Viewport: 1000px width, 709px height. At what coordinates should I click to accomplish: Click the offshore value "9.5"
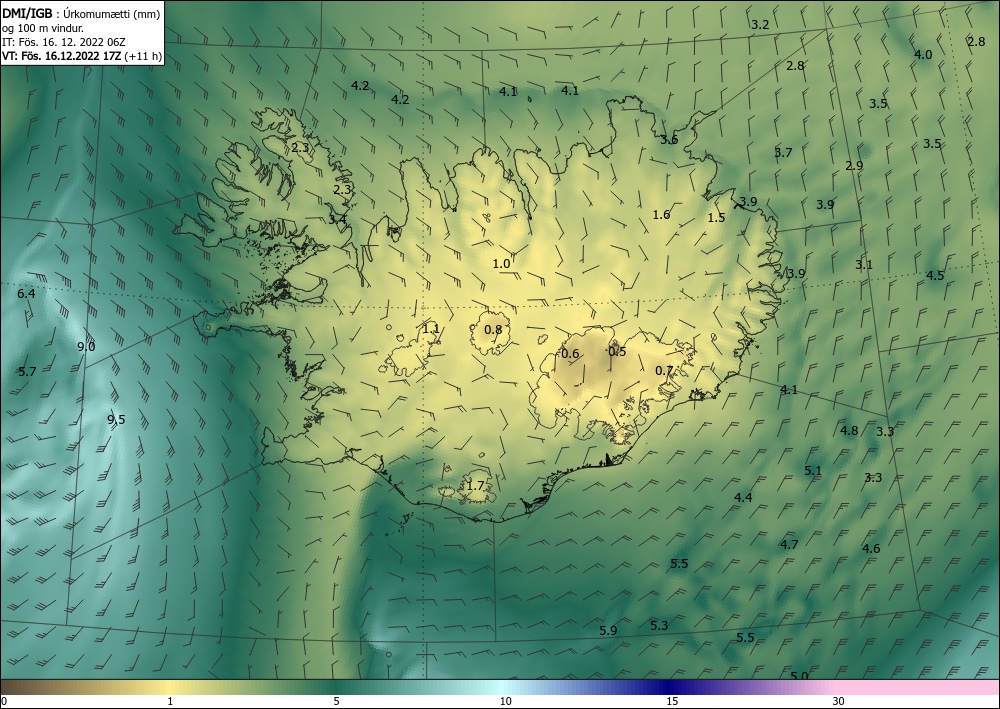tap(116, 420)
